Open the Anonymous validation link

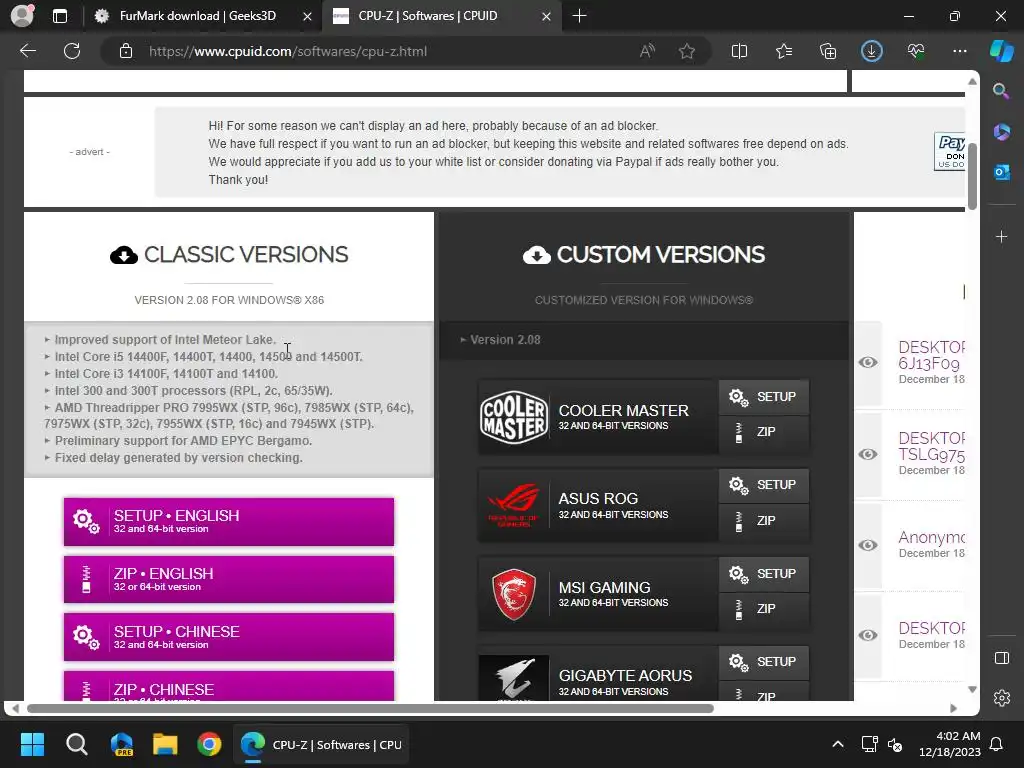click(931, 537)
